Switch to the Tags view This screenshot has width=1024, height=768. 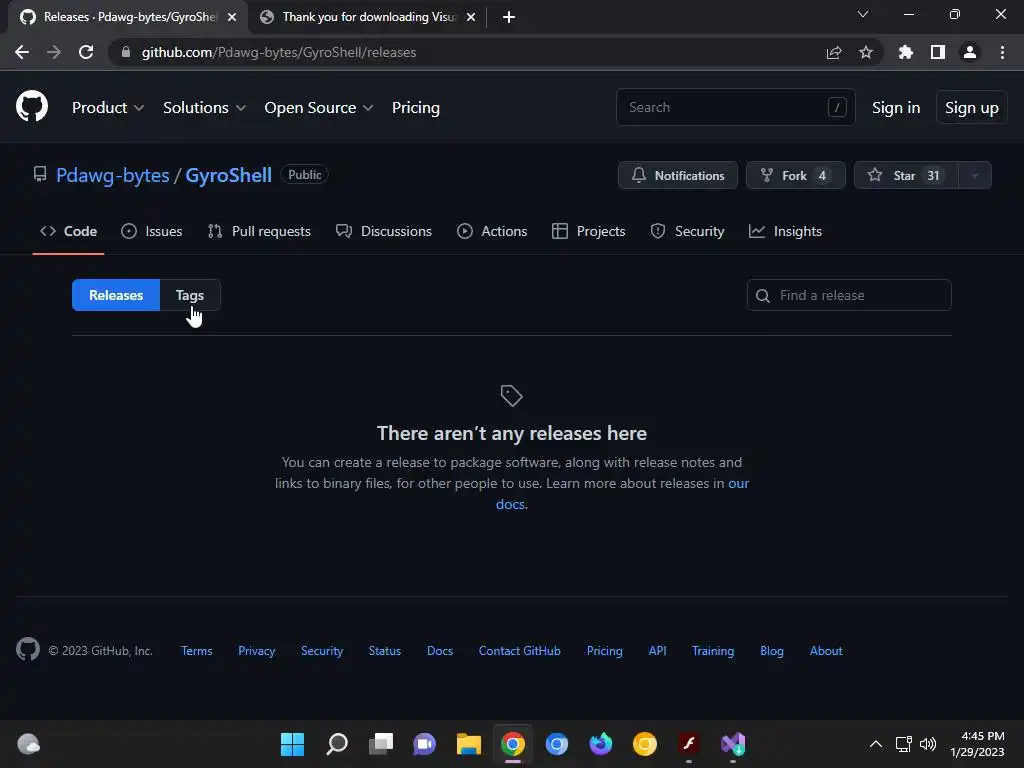(x=190, y=295)
